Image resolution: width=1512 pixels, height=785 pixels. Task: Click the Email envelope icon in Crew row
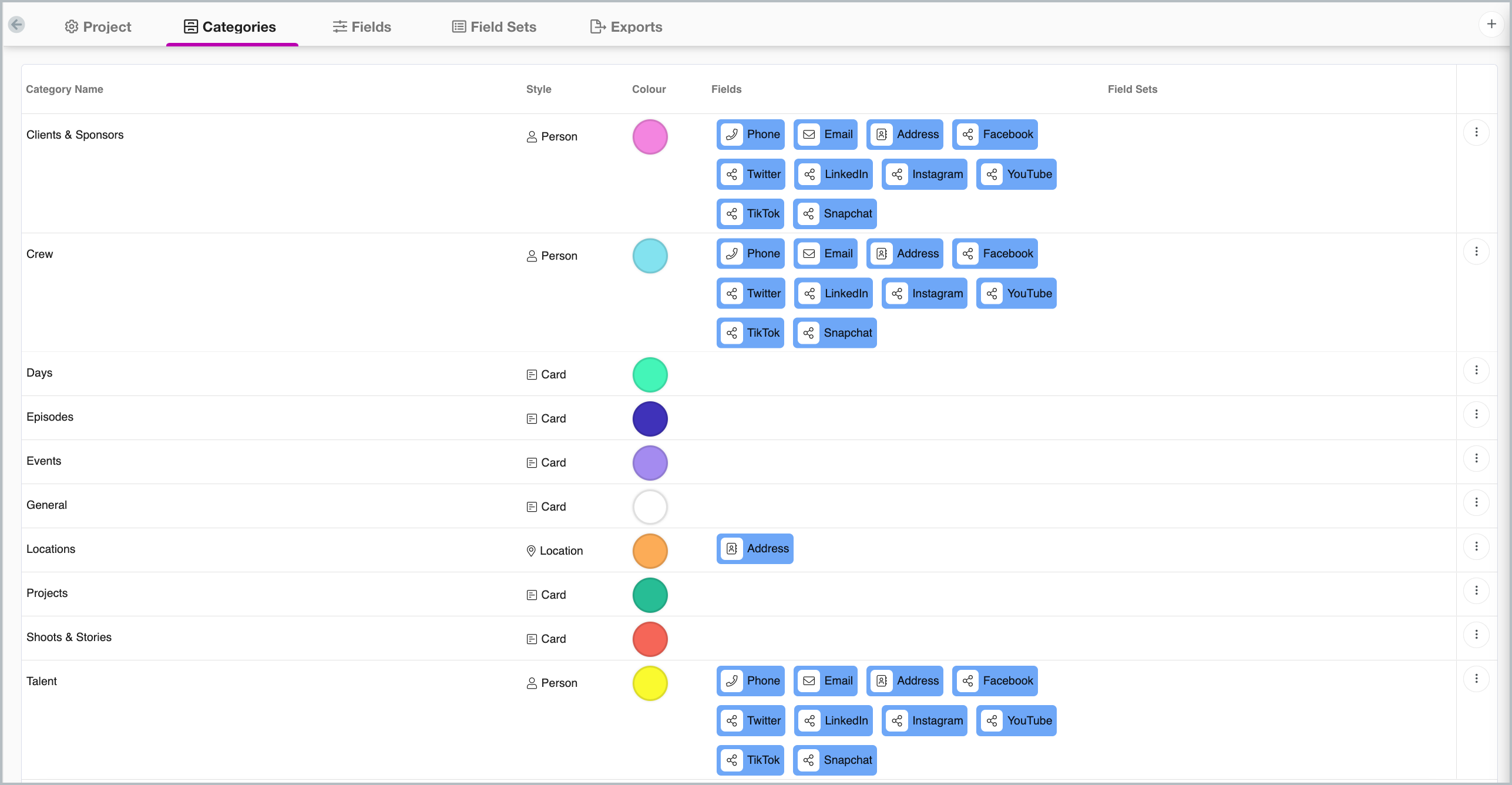coord(809,254)
